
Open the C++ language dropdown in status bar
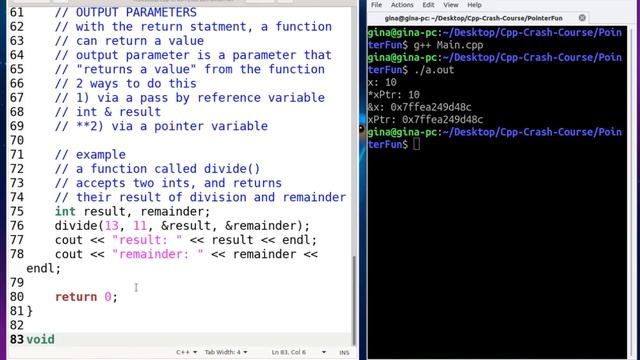[187, 352]
